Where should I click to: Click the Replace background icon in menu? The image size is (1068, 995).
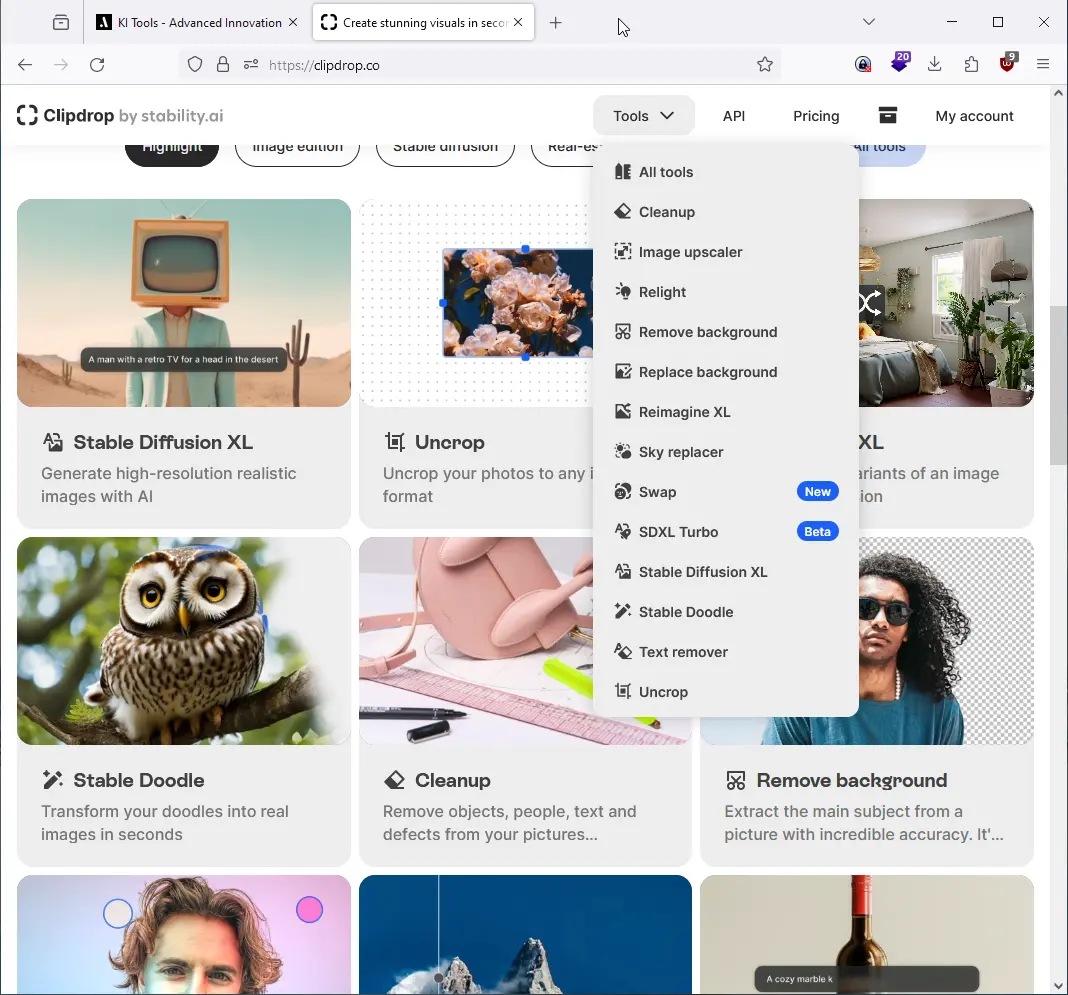pos(623,372)
